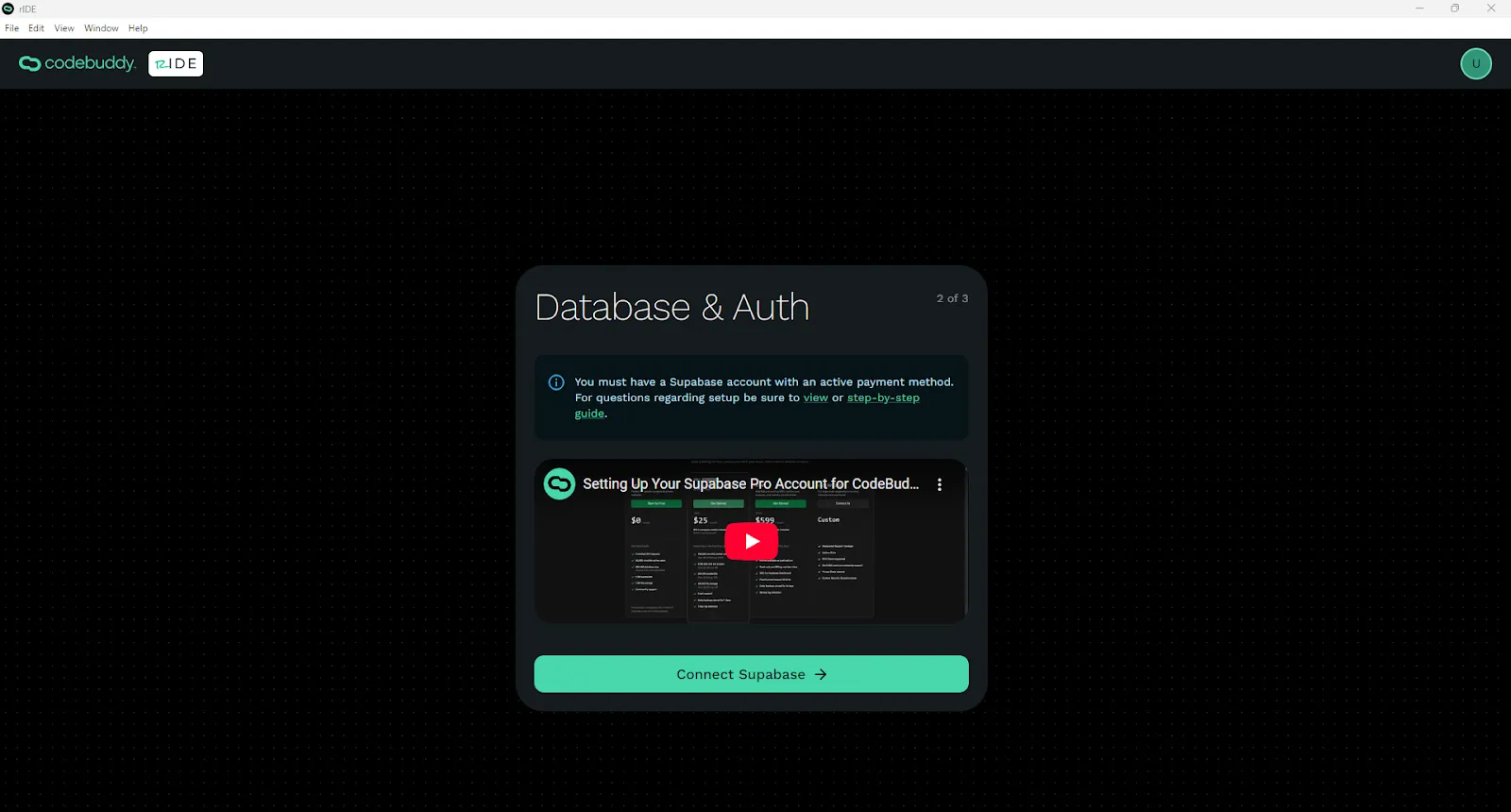
Task: Open the Help menu
Action: tap(138, 28)
